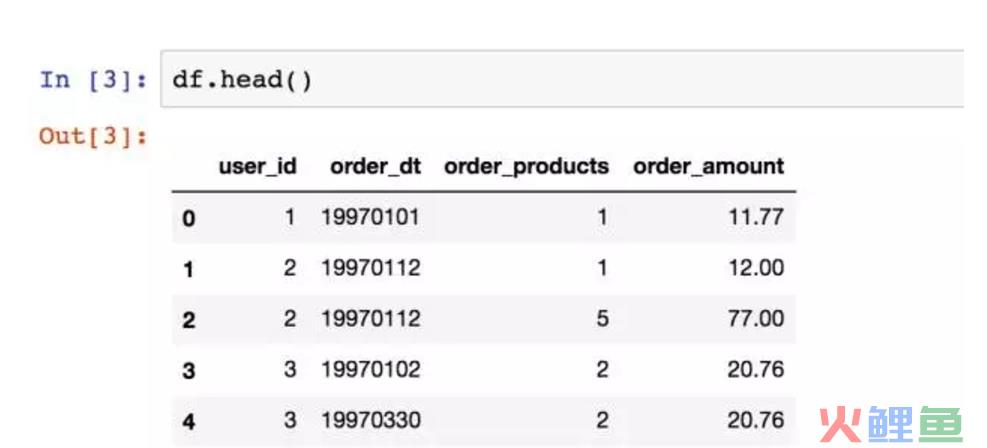Select the Out[3] output prompt
This screenshot has height=448, width=987.
pyautogui.click(x=93, y=135)
